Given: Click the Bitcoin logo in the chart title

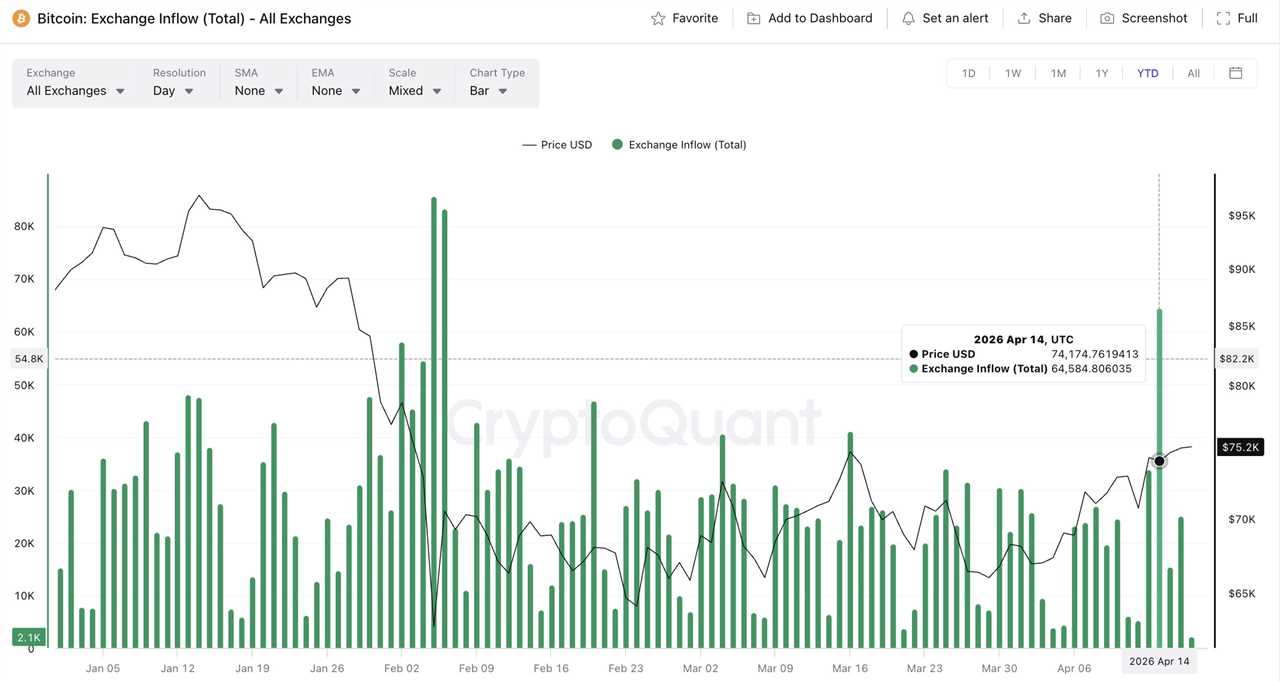Looking at the screenshot, I should (20, 18).
